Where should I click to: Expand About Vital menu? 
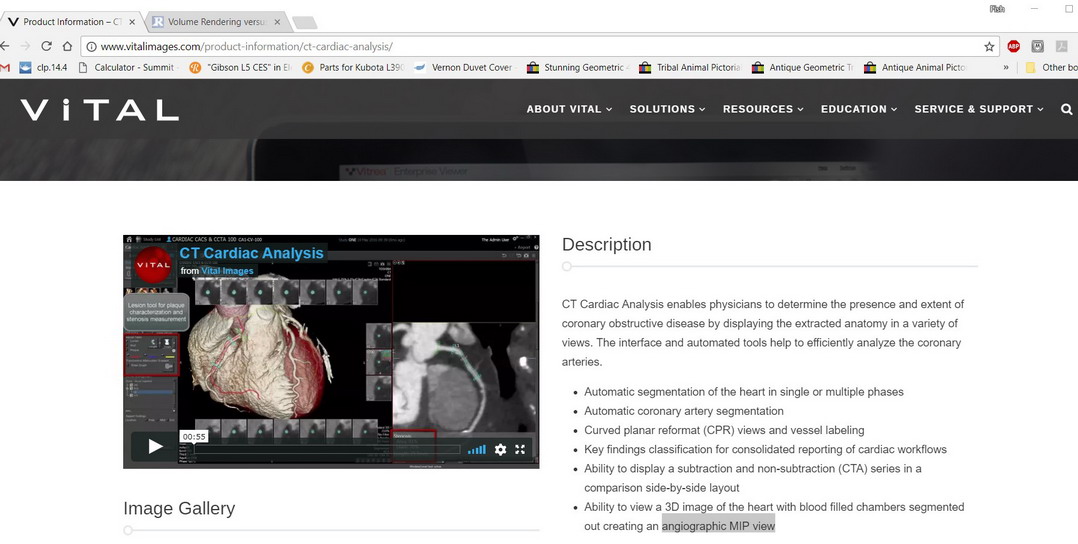(569, 109)
